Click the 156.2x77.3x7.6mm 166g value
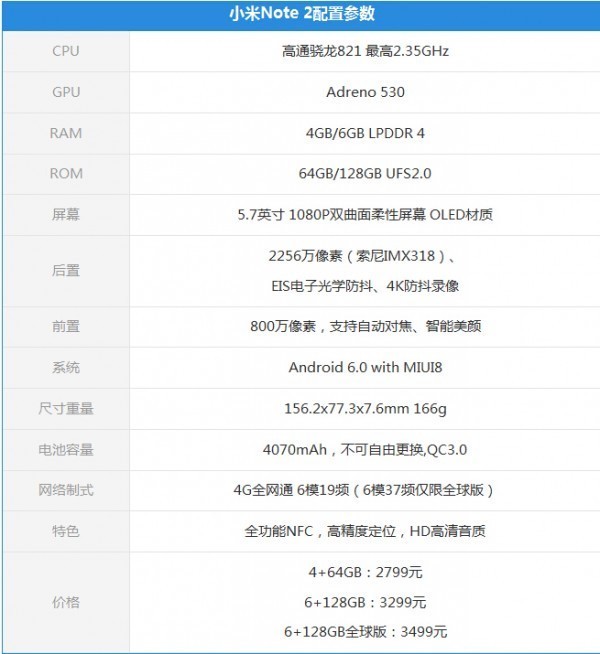 (365, 408)
